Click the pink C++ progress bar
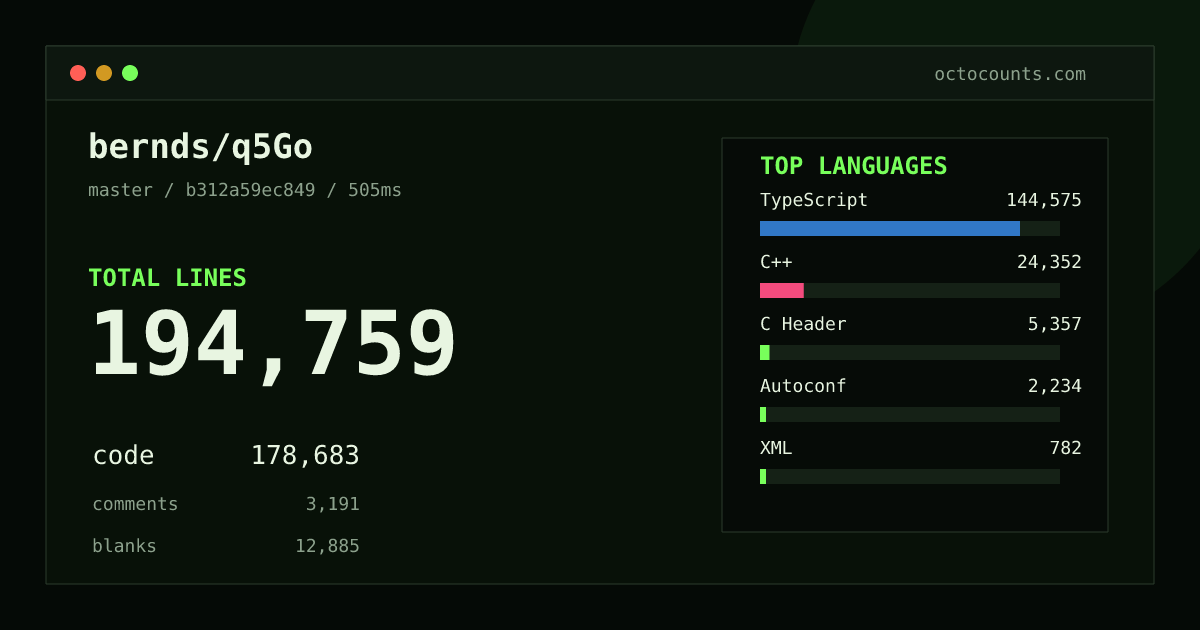This screenshot has width=1200, height=630. (782, 290)
